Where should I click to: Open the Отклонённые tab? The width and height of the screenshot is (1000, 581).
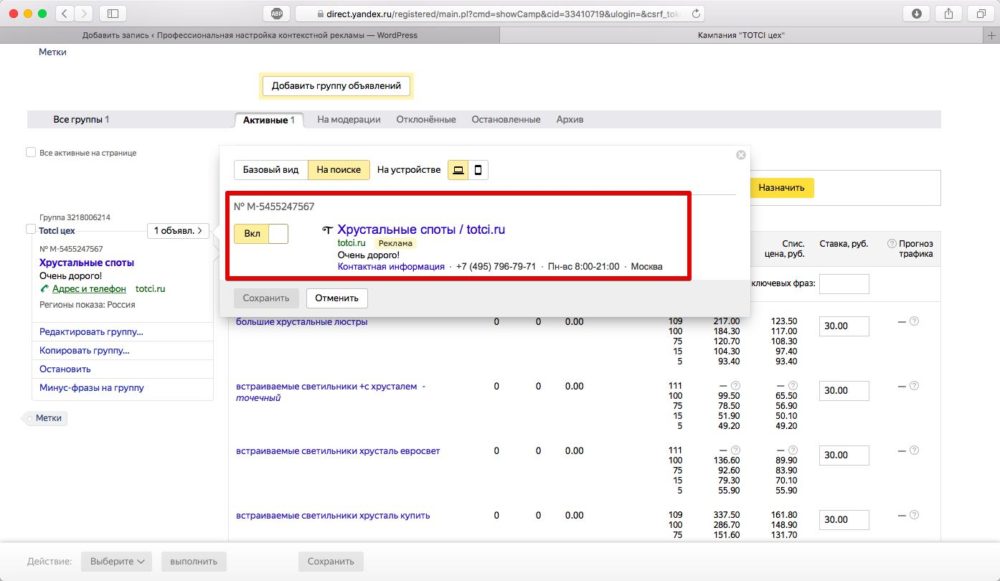(426, 119)
